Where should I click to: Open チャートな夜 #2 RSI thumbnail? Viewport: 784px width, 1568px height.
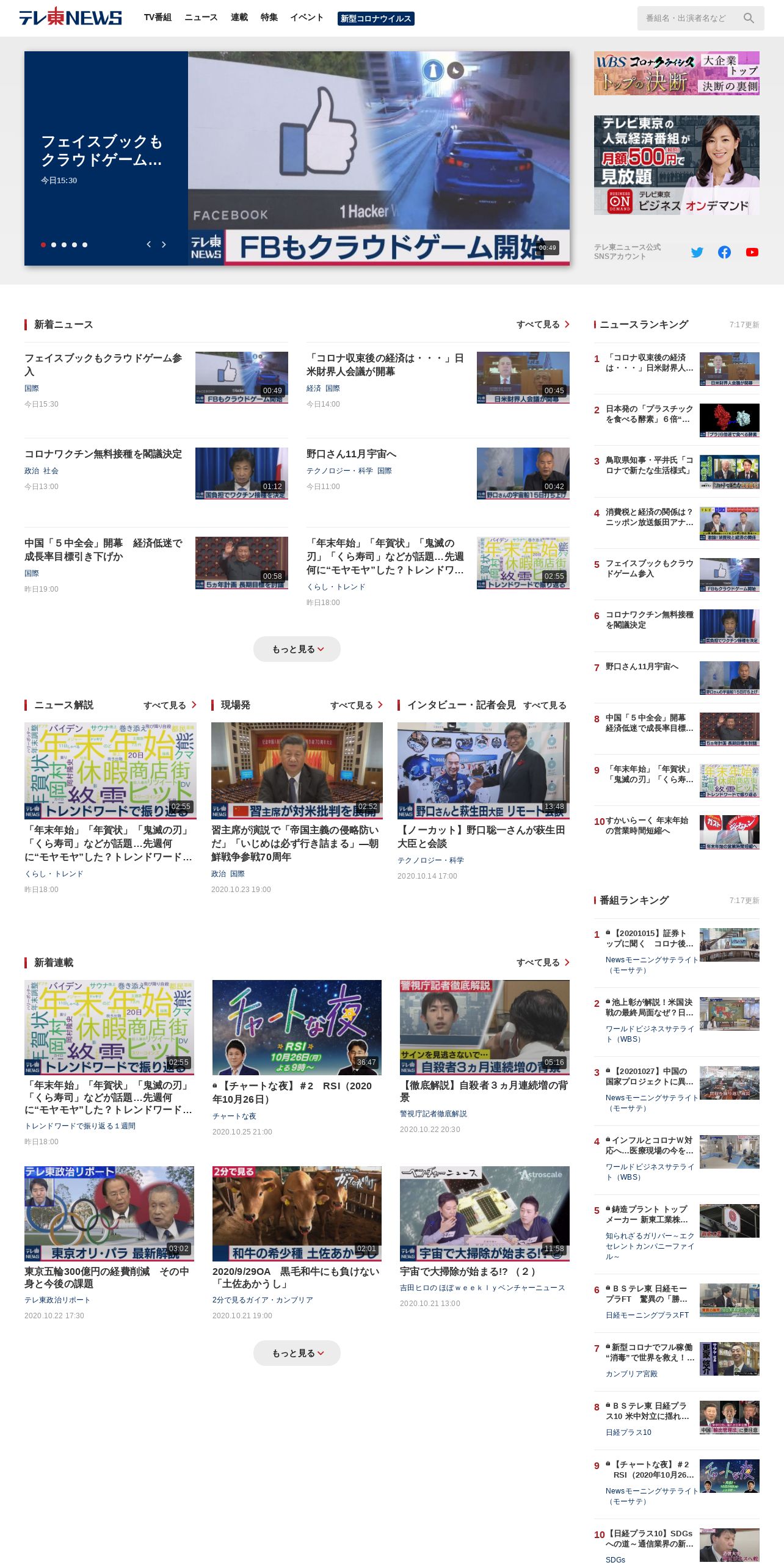(x=297, y=1028)
